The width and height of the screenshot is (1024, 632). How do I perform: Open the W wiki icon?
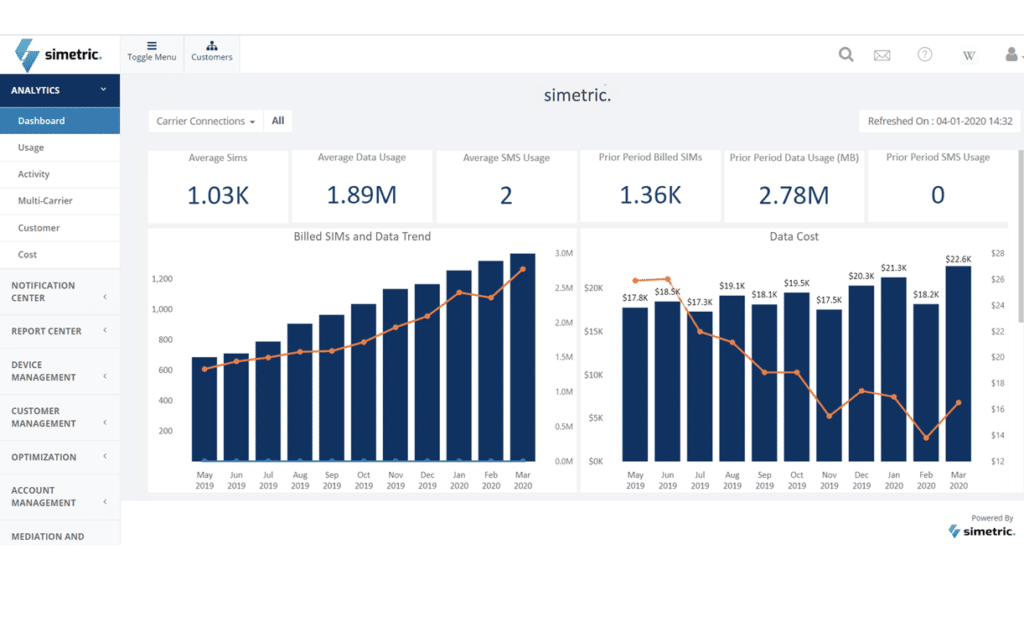tap(969, 55)
